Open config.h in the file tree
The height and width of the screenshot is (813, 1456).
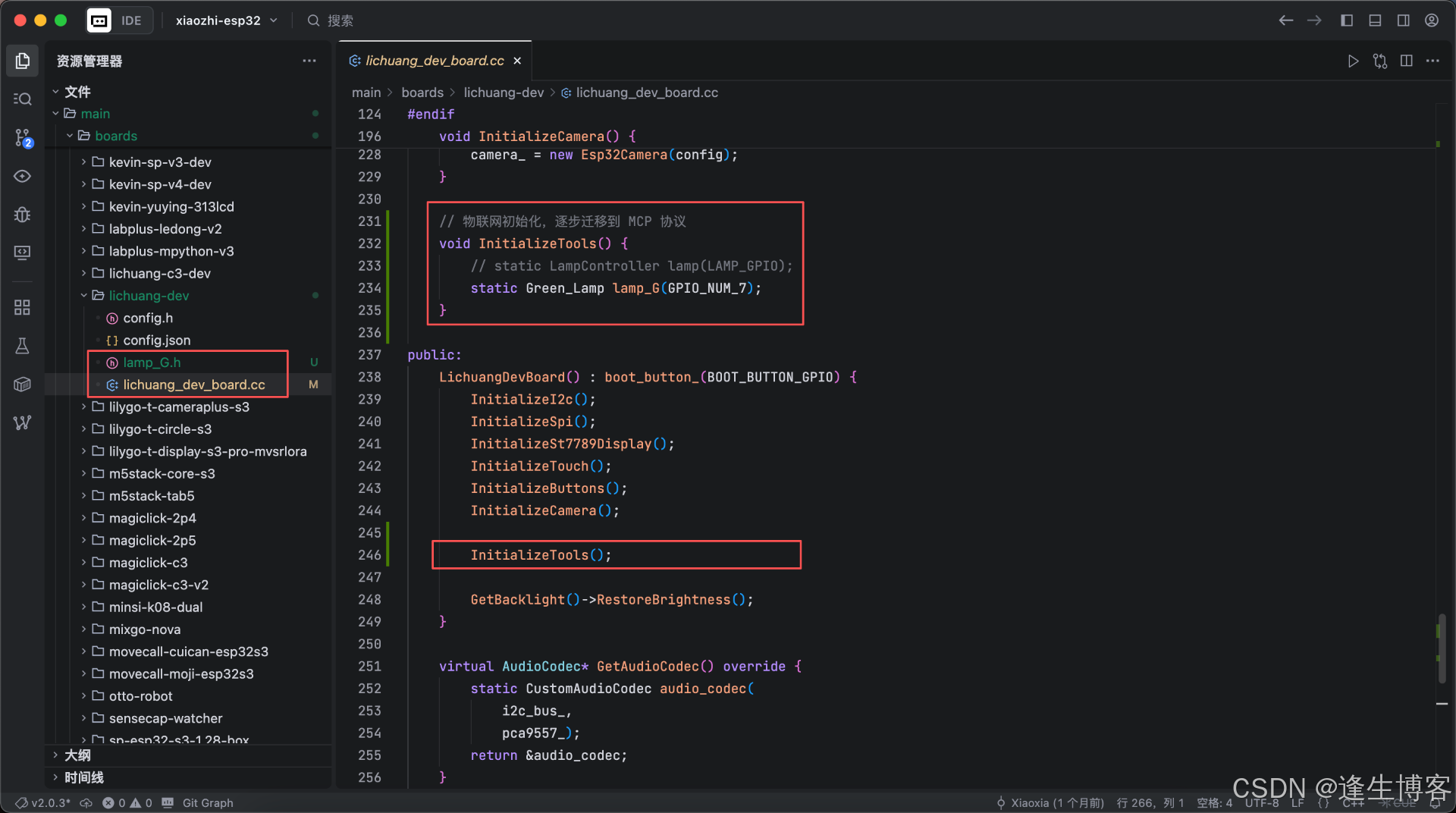click(x=188, y=318)
